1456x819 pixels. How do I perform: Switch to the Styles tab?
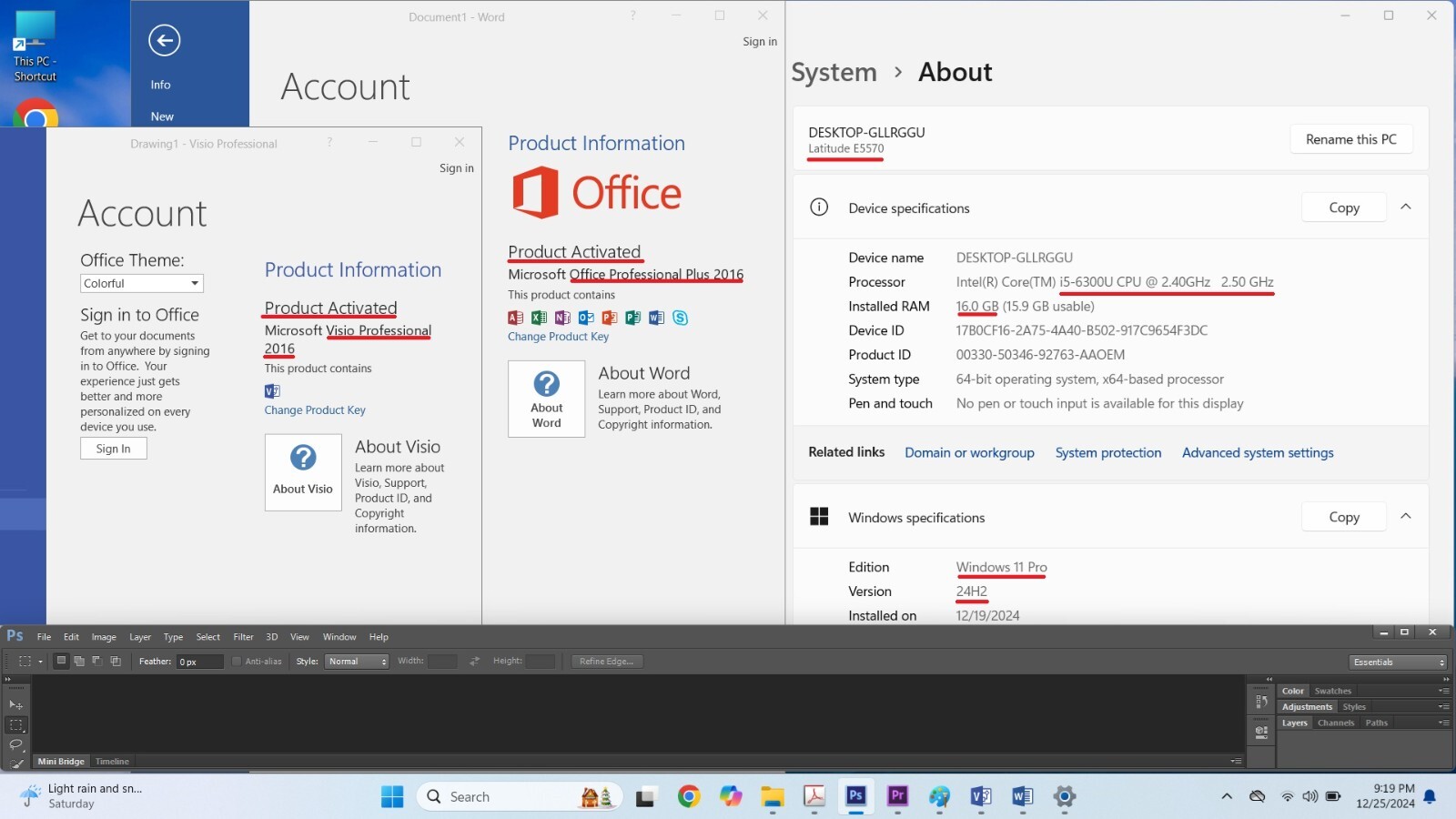click(1354, 707)
